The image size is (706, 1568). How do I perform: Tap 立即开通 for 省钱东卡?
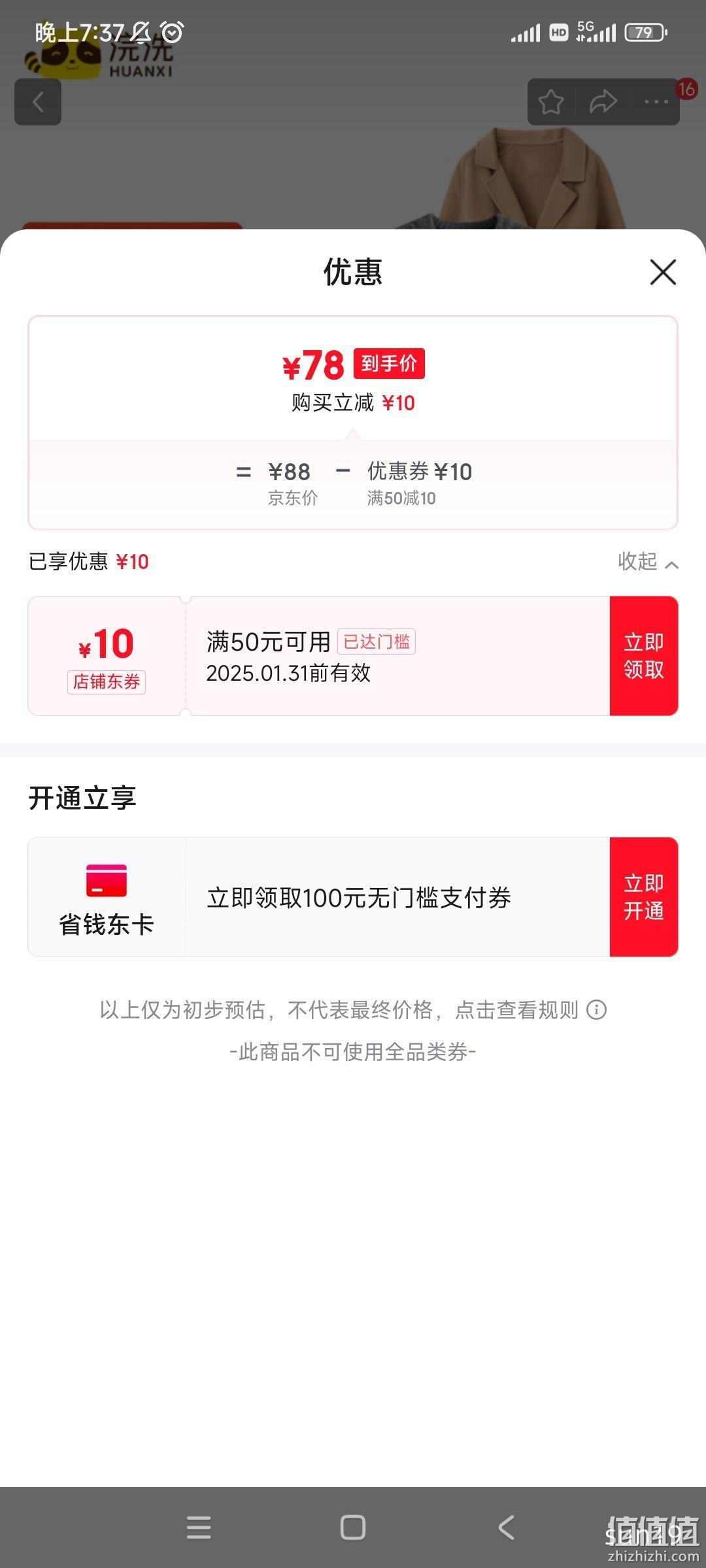(644, 897)
